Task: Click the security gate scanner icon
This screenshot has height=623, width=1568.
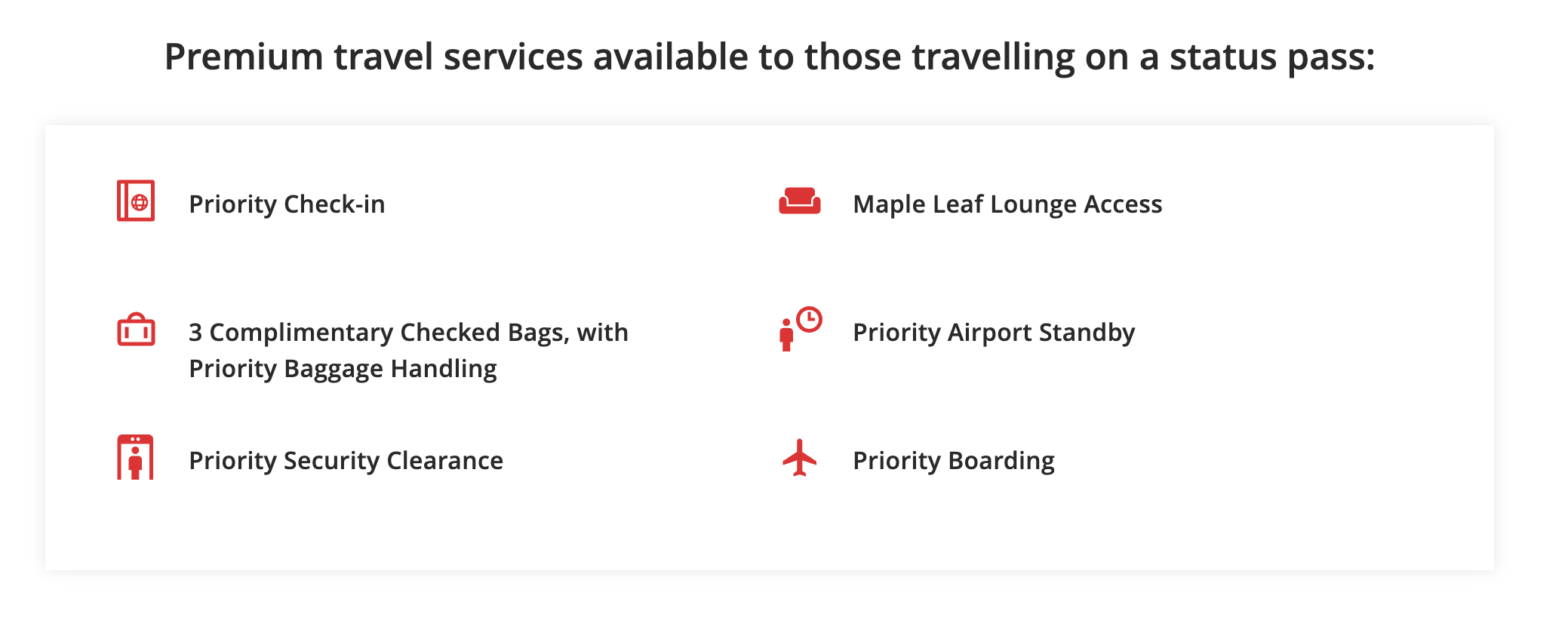Action: point(135,457)
